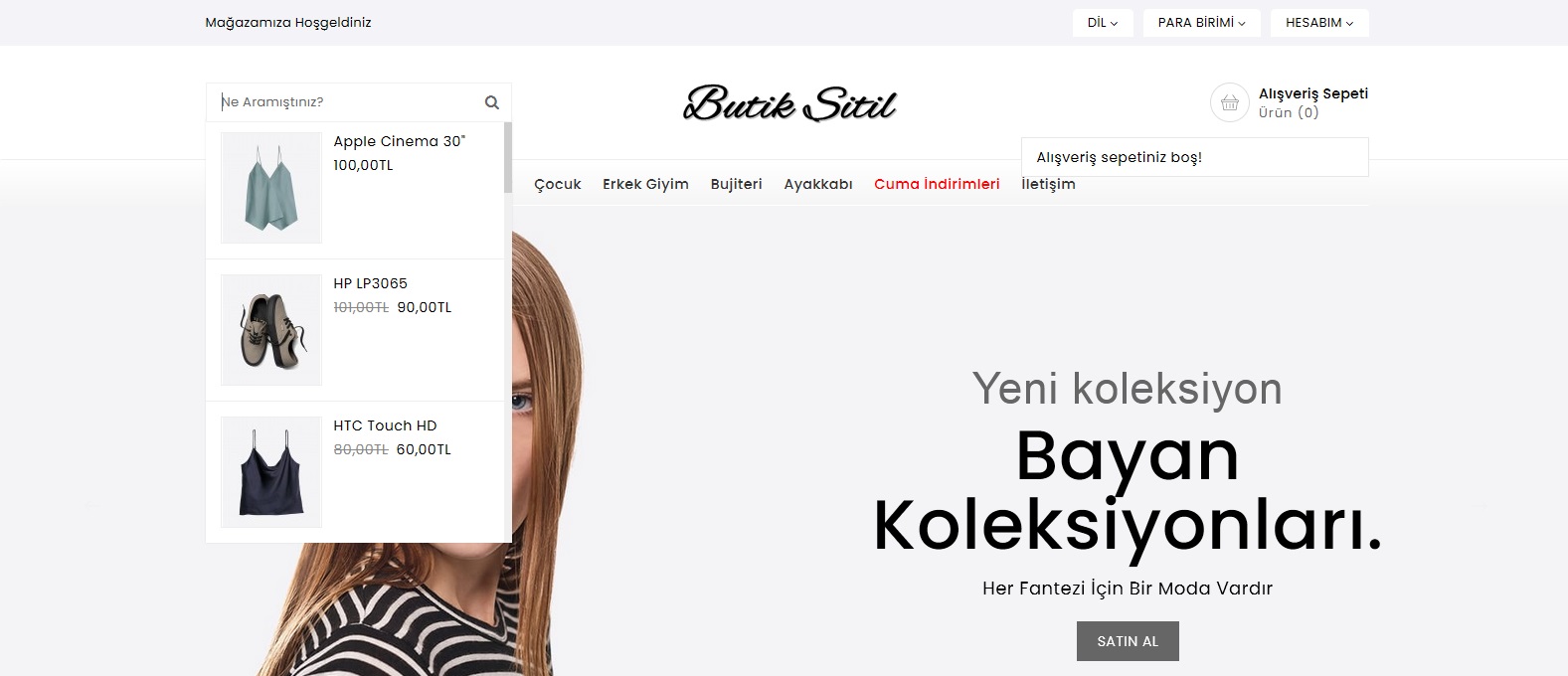Click the navy camisole product thumbnail
The height and width of the screenshot is (676, 1568).
tap(271, 472)
